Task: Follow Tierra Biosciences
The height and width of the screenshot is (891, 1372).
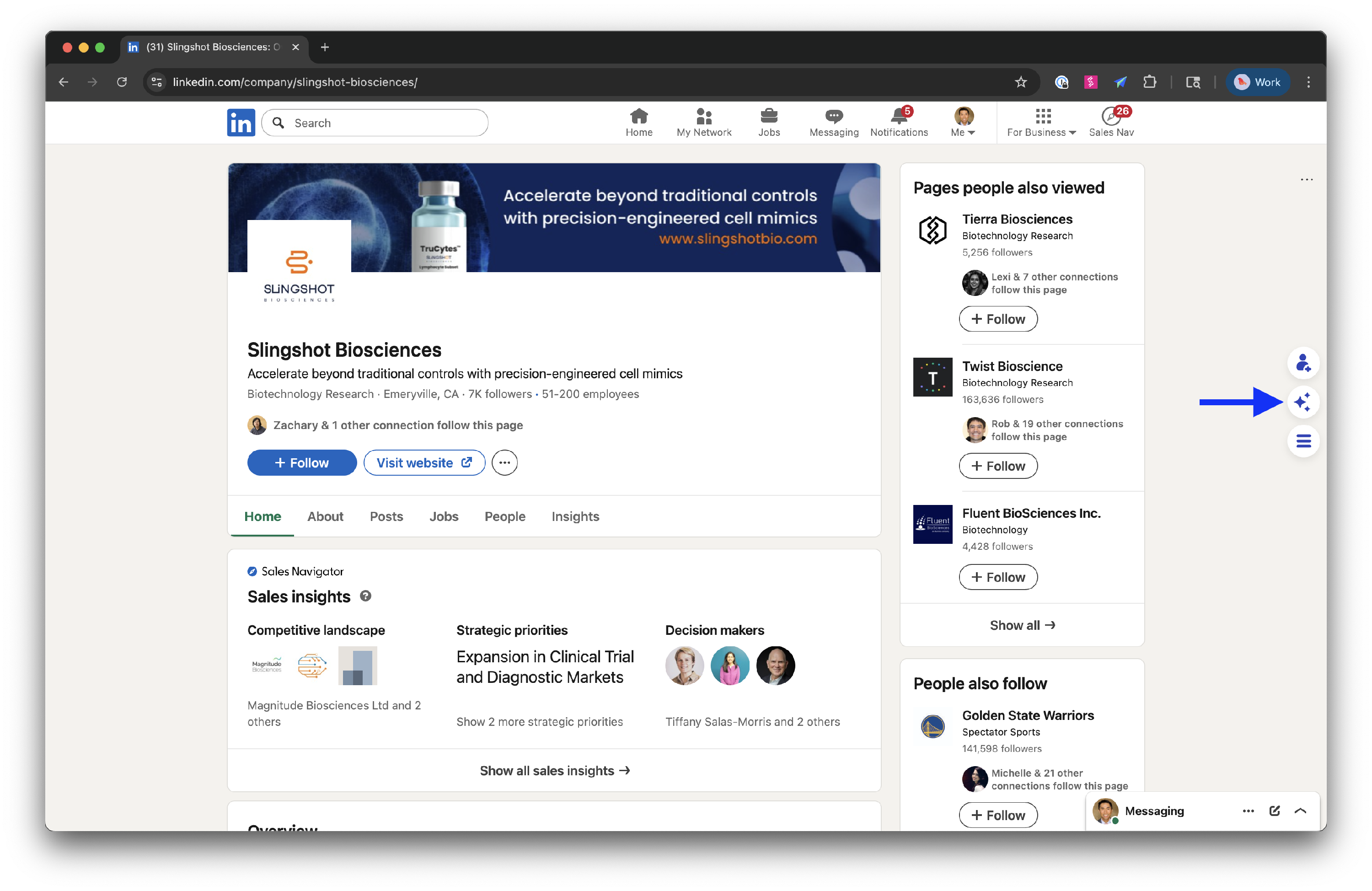Action: click(x=998, y=319)
